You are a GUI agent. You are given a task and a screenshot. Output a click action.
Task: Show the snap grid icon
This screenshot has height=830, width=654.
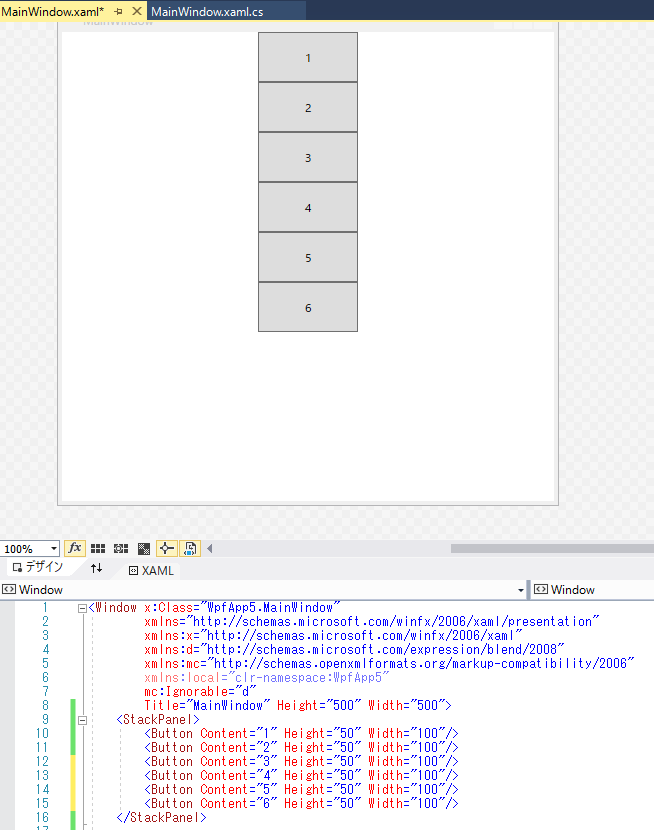click(x=98, y=549)
